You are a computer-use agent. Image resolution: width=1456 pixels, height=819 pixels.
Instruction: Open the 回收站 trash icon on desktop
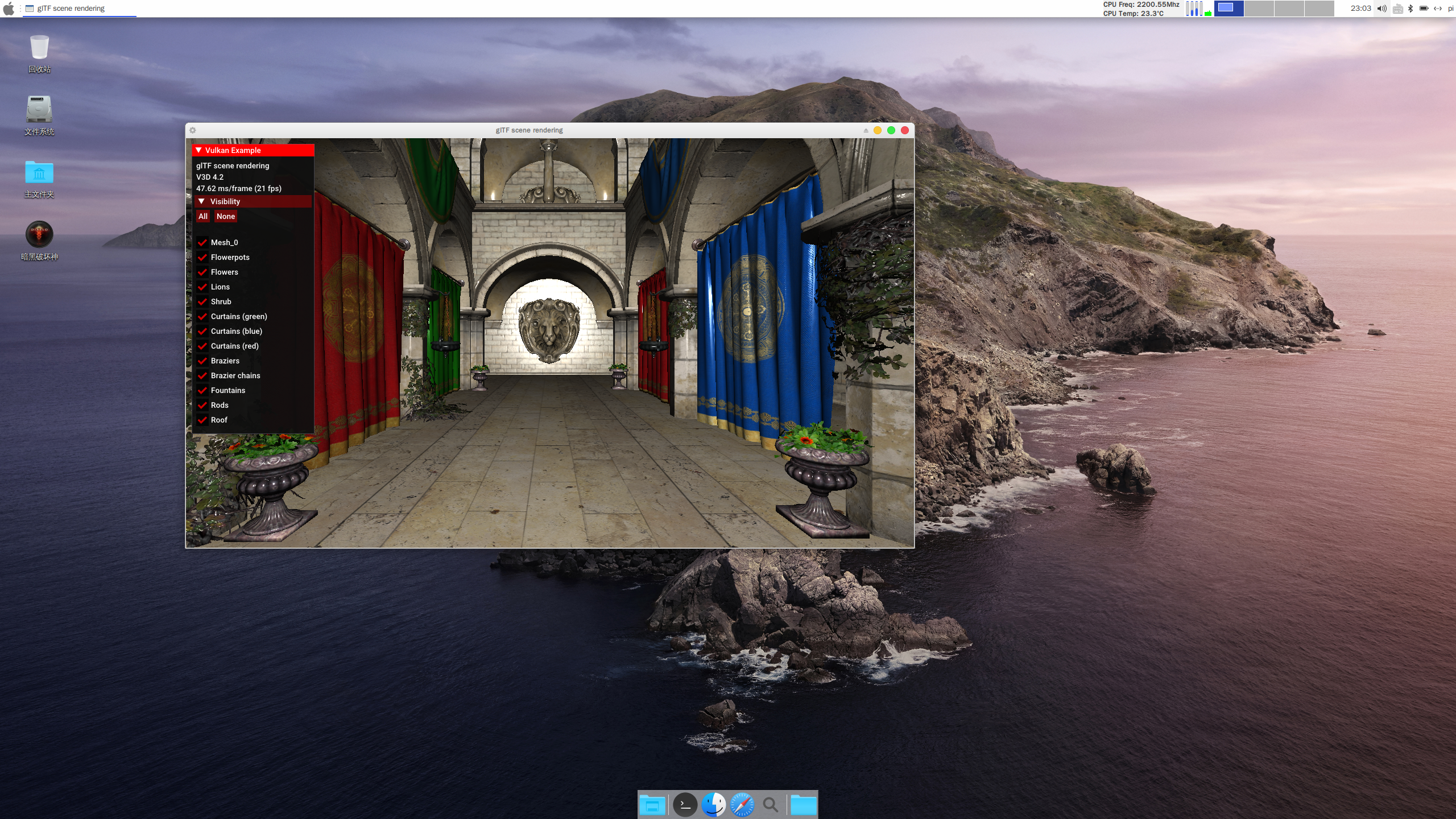(x=39, y=48)
